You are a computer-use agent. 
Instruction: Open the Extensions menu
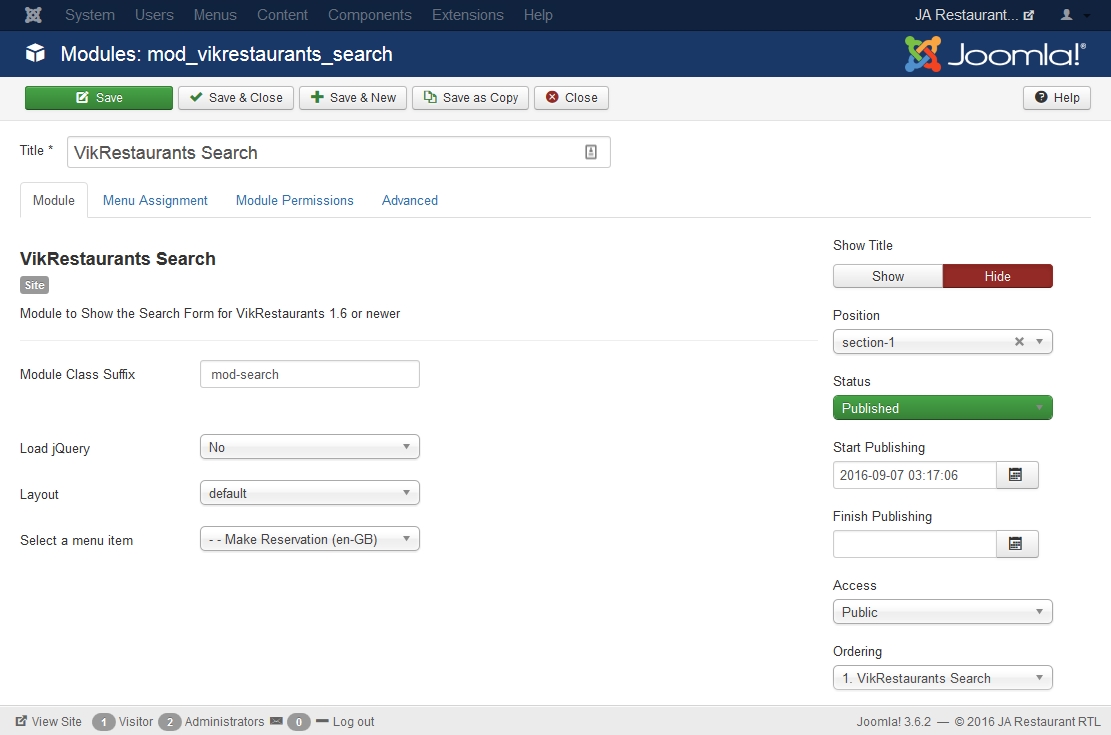[x=468, y=15]
